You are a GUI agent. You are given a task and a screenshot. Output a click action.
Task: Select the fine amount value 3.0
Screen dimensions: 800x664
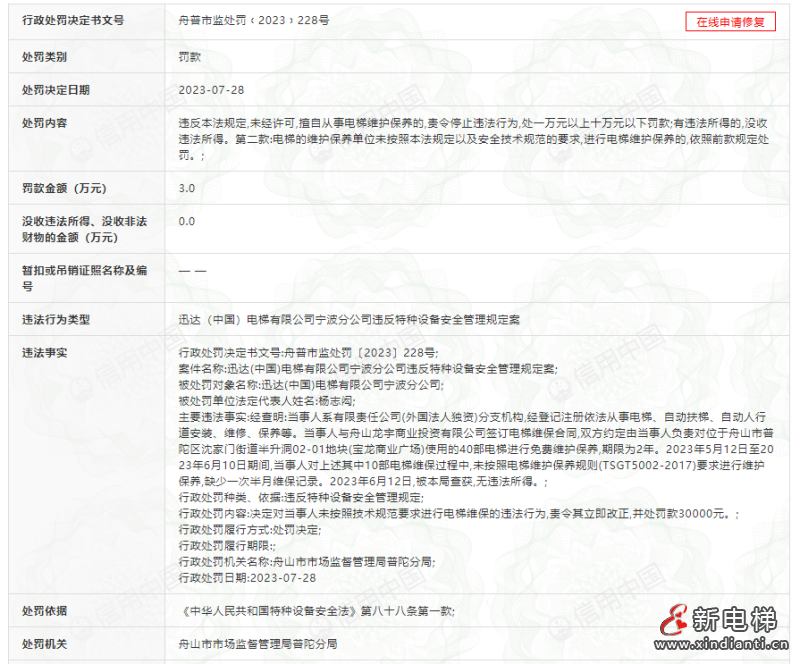point(186,187)
